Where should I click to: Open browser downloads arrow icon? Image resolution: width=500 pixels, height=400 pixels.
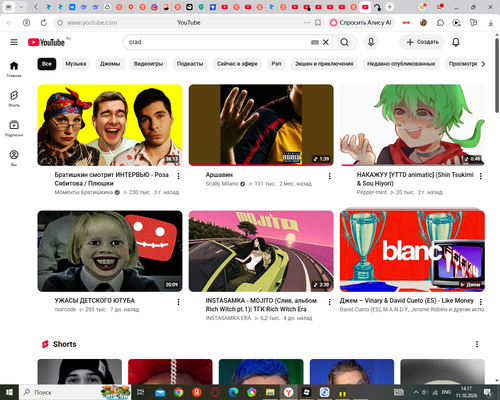pyautogui.click(x=490, y=23)
